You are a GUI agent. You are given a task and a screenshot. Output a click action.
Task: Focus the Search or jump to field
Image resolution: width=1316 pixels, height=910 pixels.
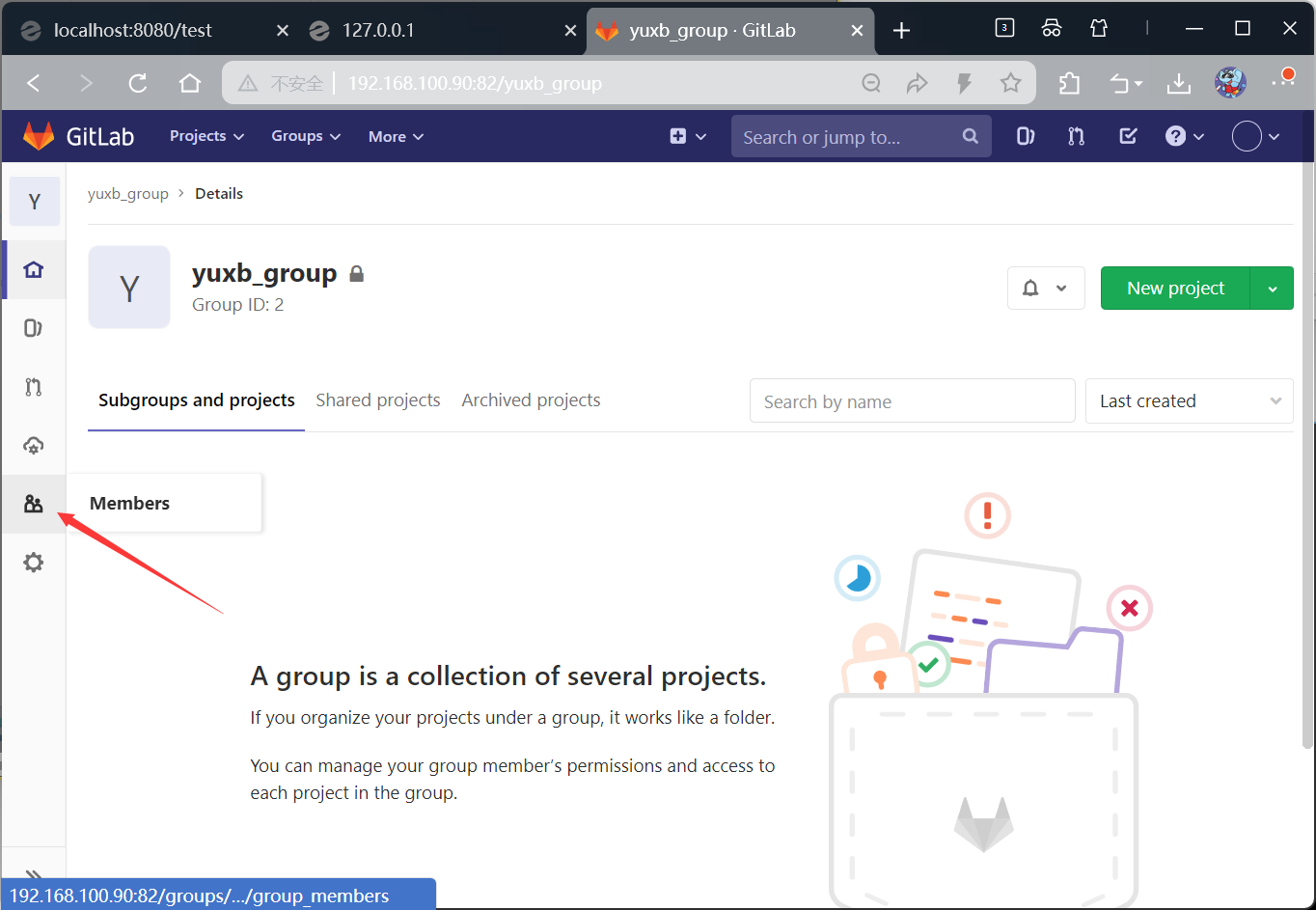point(861,137)
